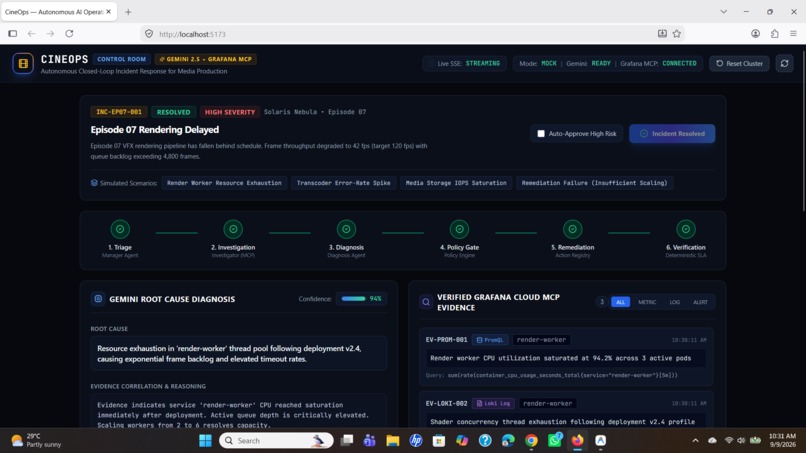Select the ALL evidence filter tab
Screen dimensions: 806x453
[x=620, y=302]
